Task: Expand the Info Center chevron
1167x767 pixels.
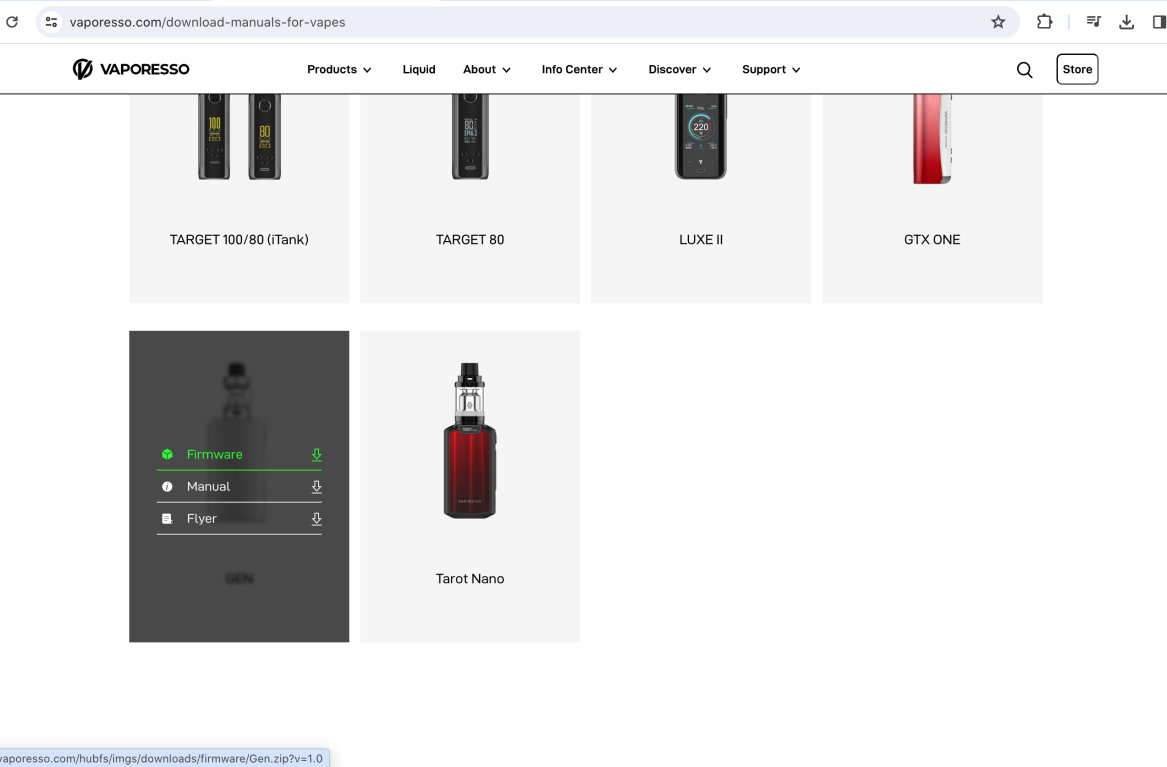Action: tap(613, 70)
